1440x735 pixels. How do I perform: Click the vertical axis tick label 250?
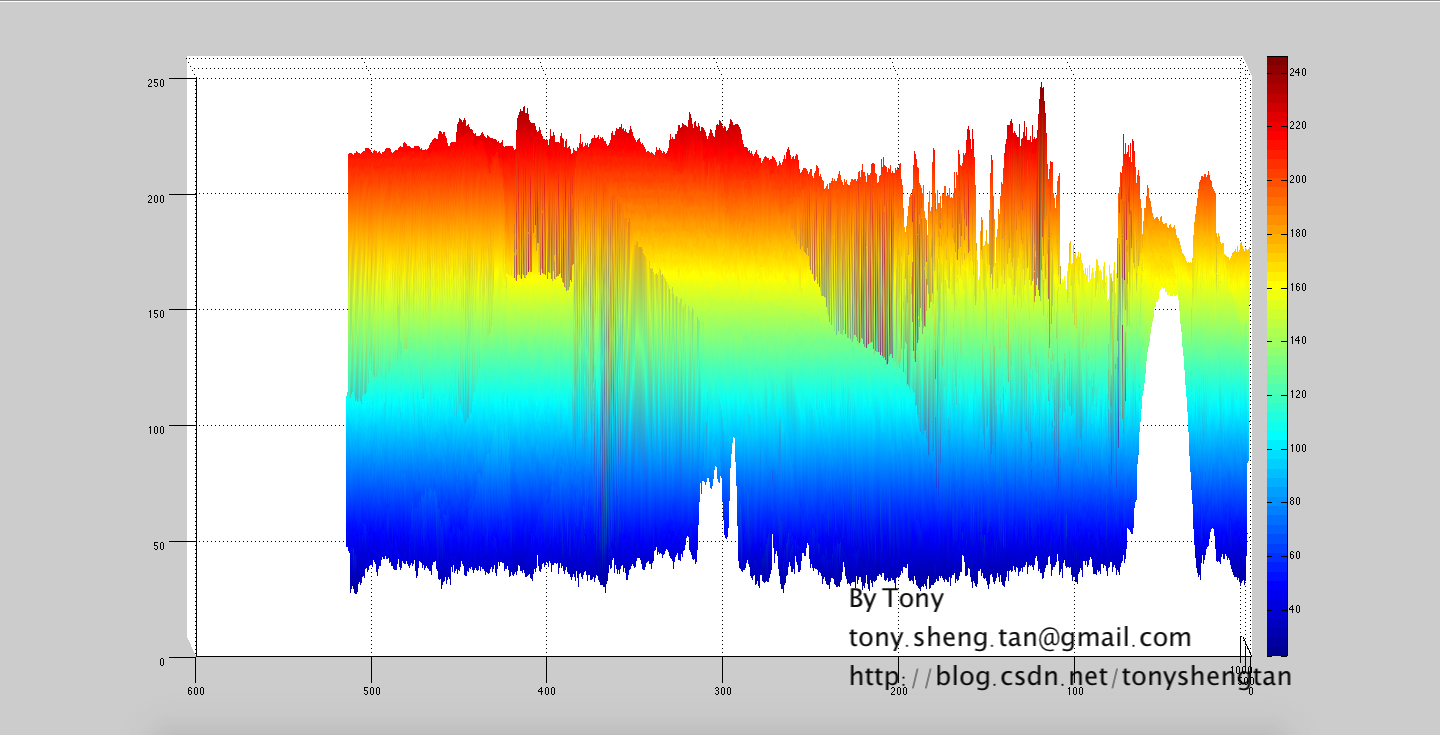tap(155, 83)
